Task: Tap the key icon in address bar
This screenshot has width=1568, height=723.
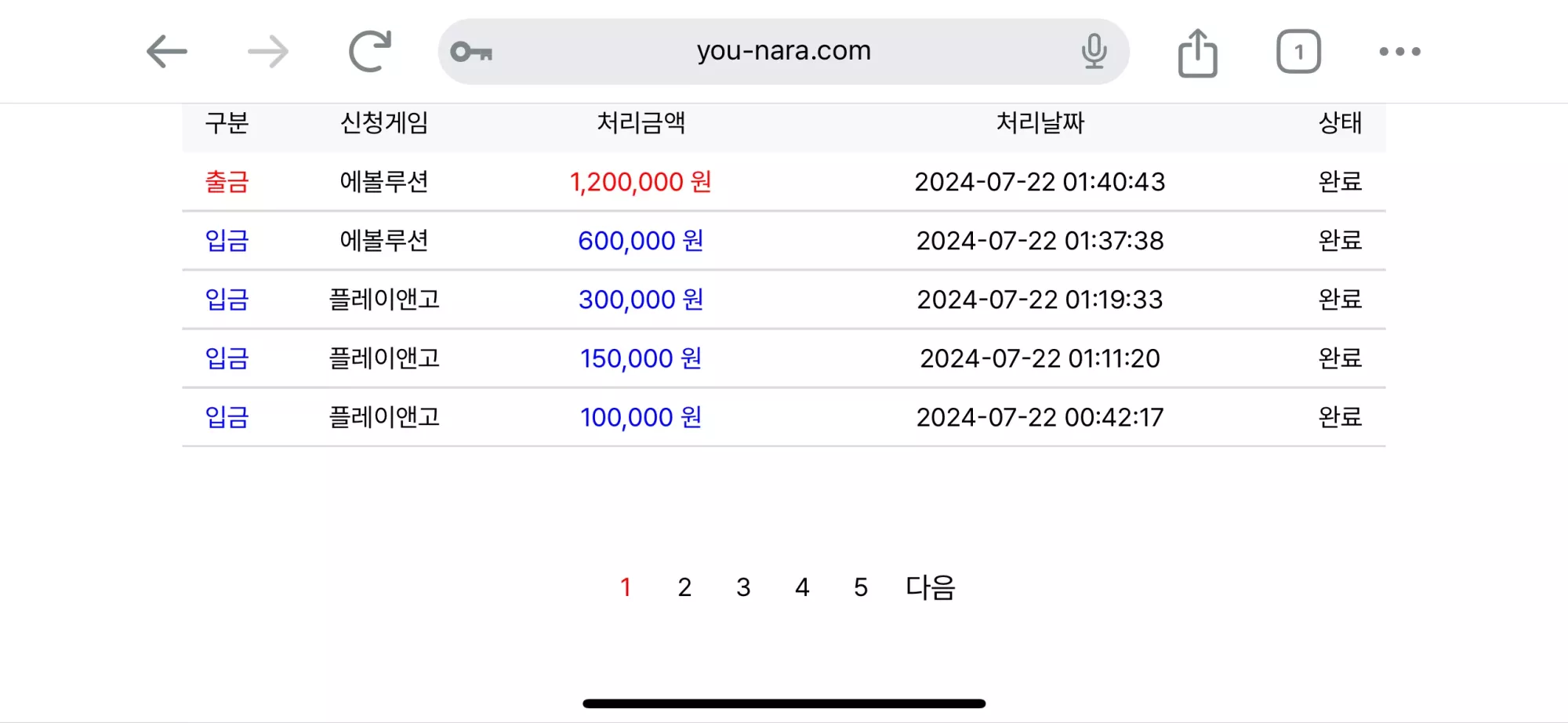Action: pyautogui.click(x=471, y=52)
